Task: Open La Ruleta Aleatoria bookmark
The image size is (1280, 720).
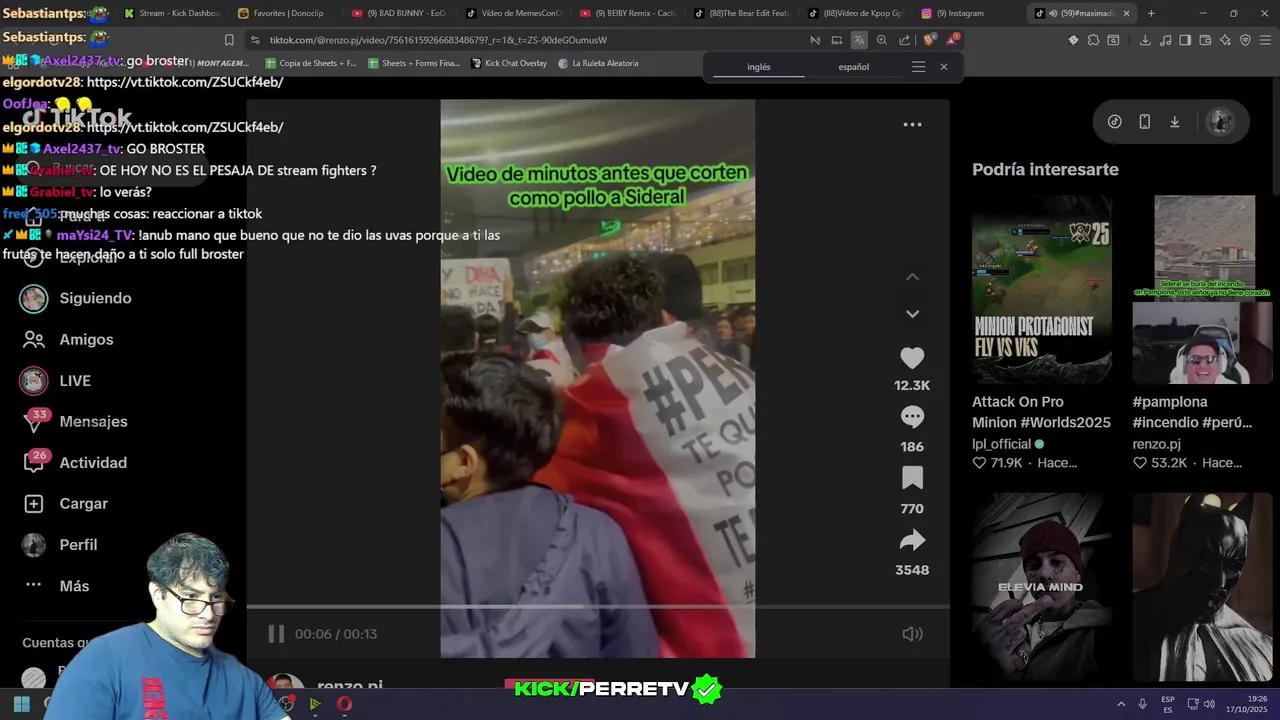Action: coord(598,63)
